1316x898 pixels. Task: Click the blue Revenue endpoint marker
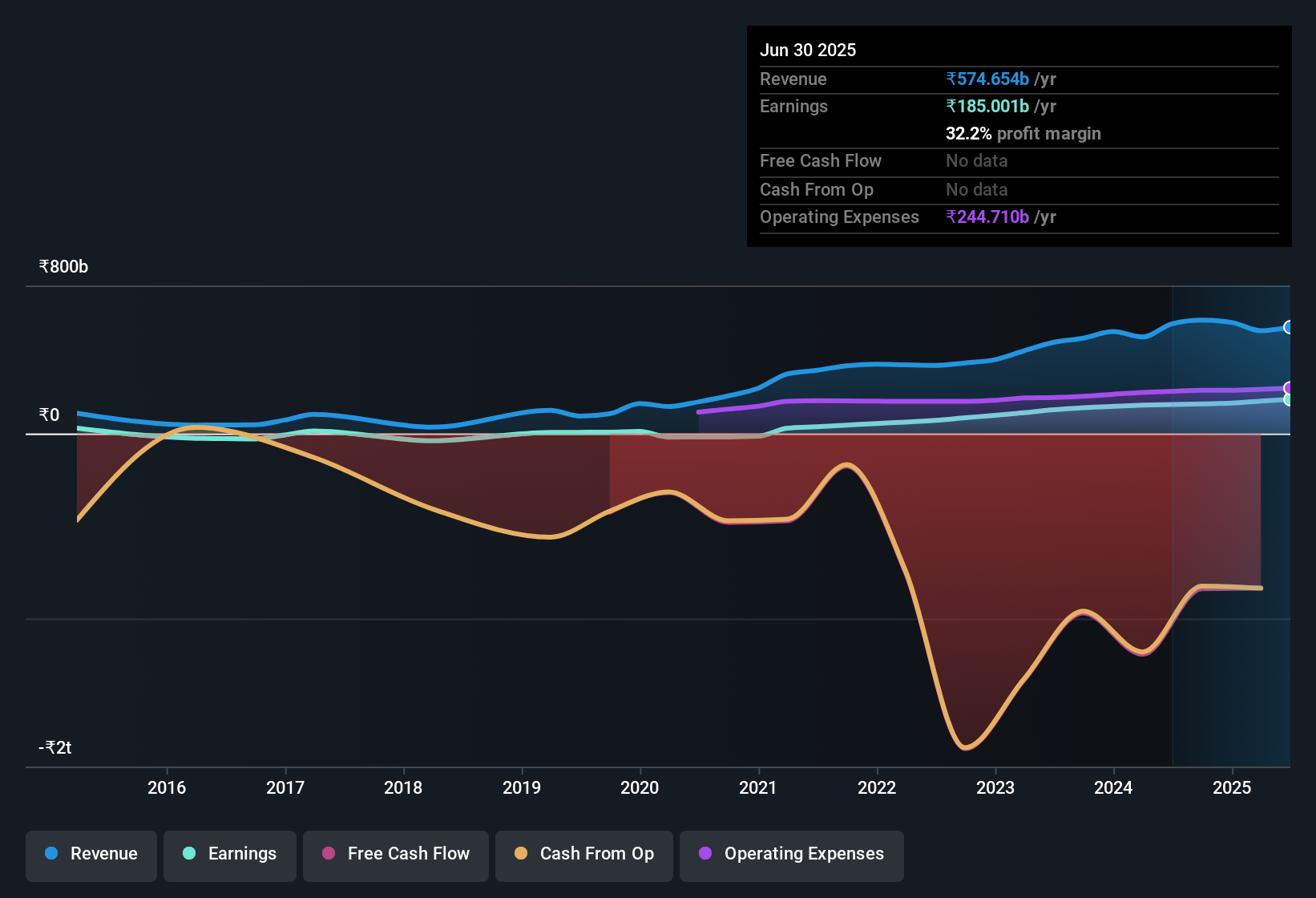[1289, 327]
